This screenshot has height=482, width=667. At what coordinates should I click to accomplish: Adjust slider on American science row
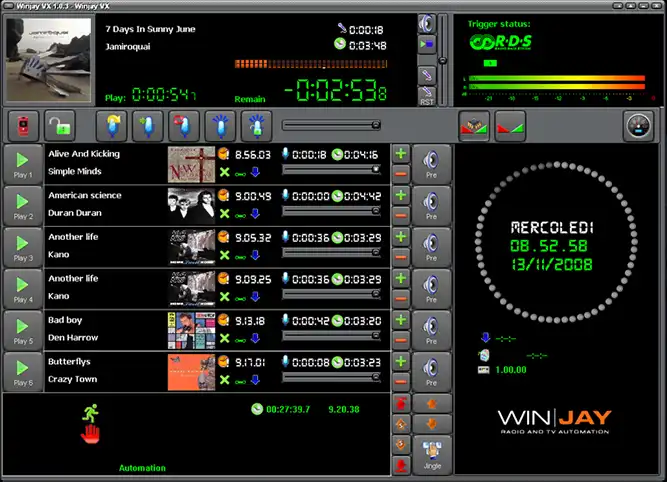point(331,211)
